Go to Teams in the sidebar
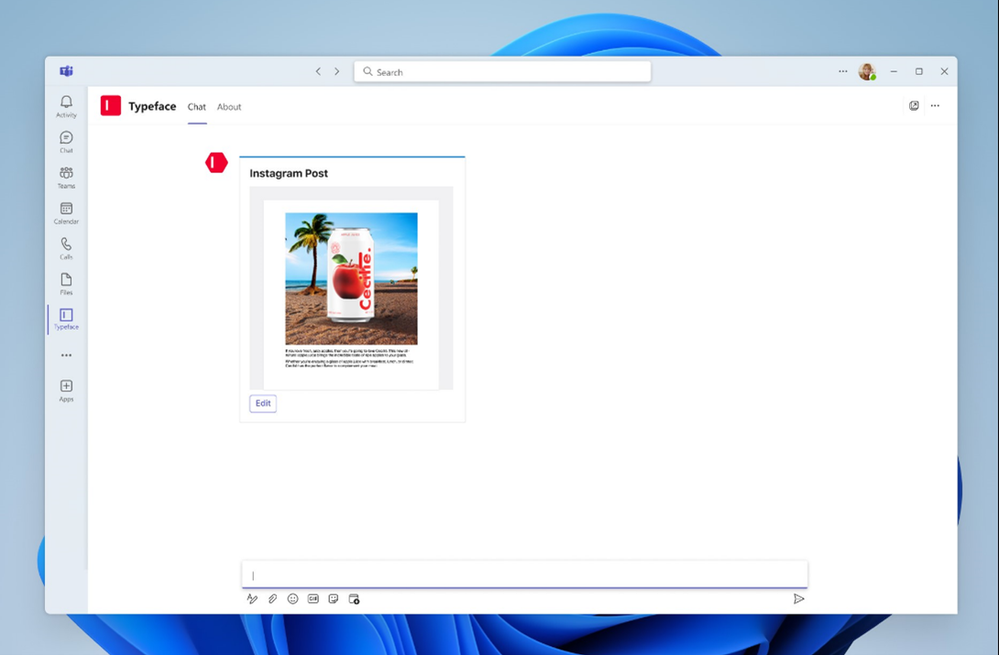Image resolution: width=999 pixels, height=655 pixels. pos(66,178)
